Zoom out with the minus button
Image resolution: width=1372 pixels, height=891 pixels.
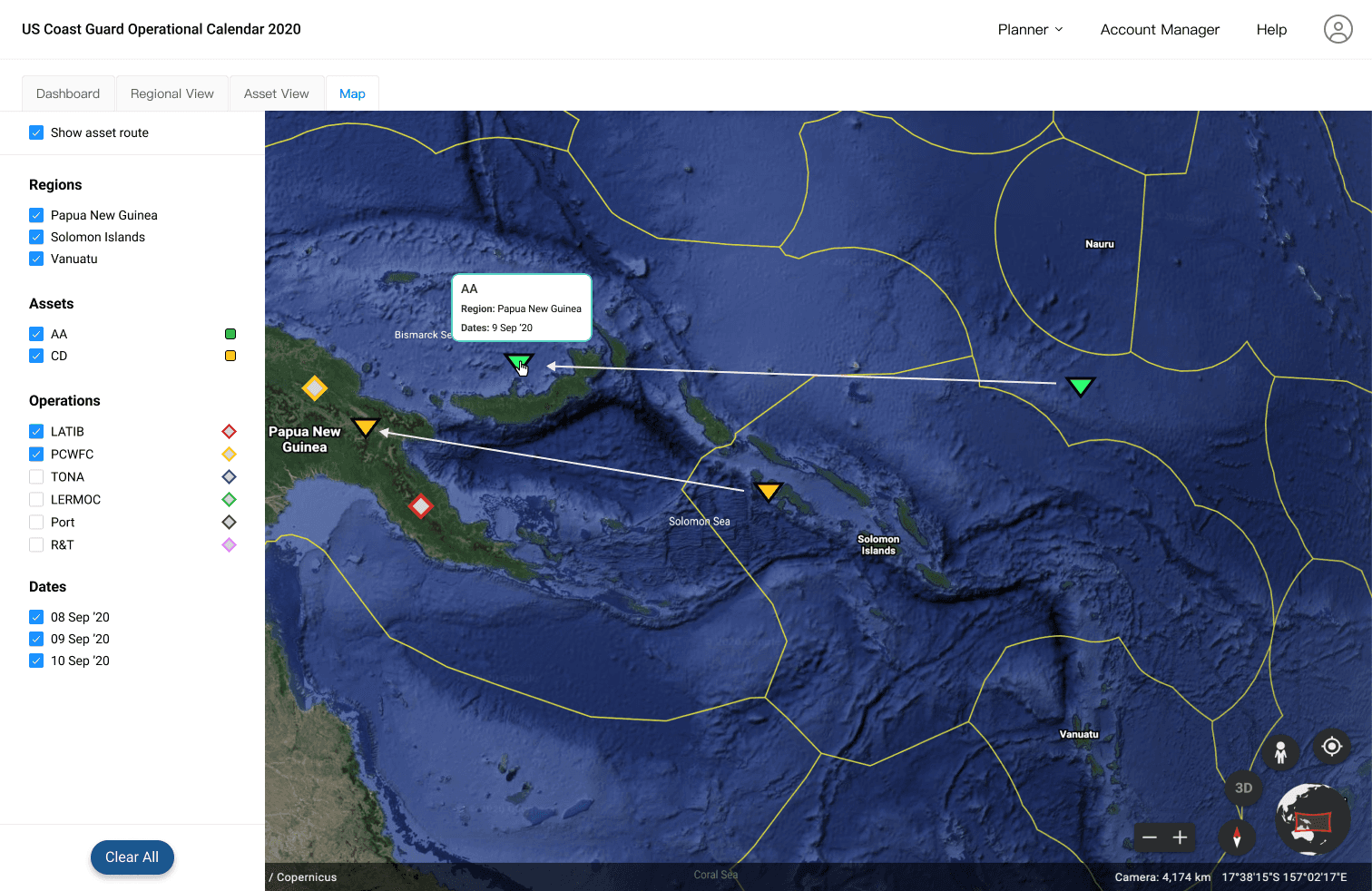point(1150,837)
